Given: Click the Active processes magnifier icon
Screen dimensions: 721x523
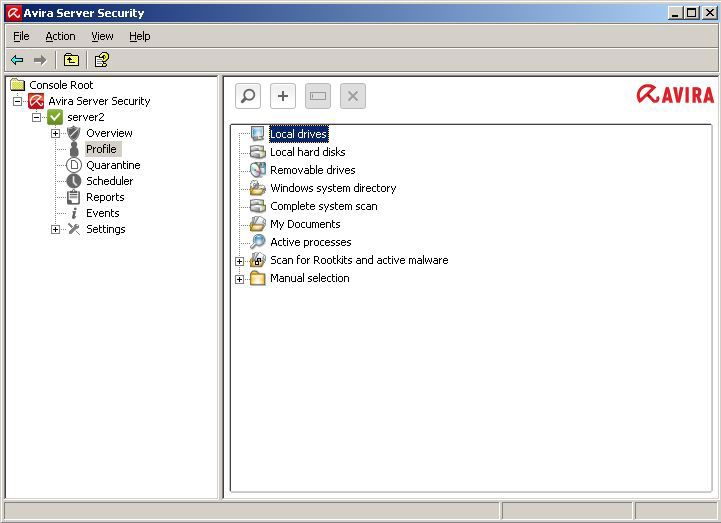Looking at the screenshot, I should click(x=258, y=241).
